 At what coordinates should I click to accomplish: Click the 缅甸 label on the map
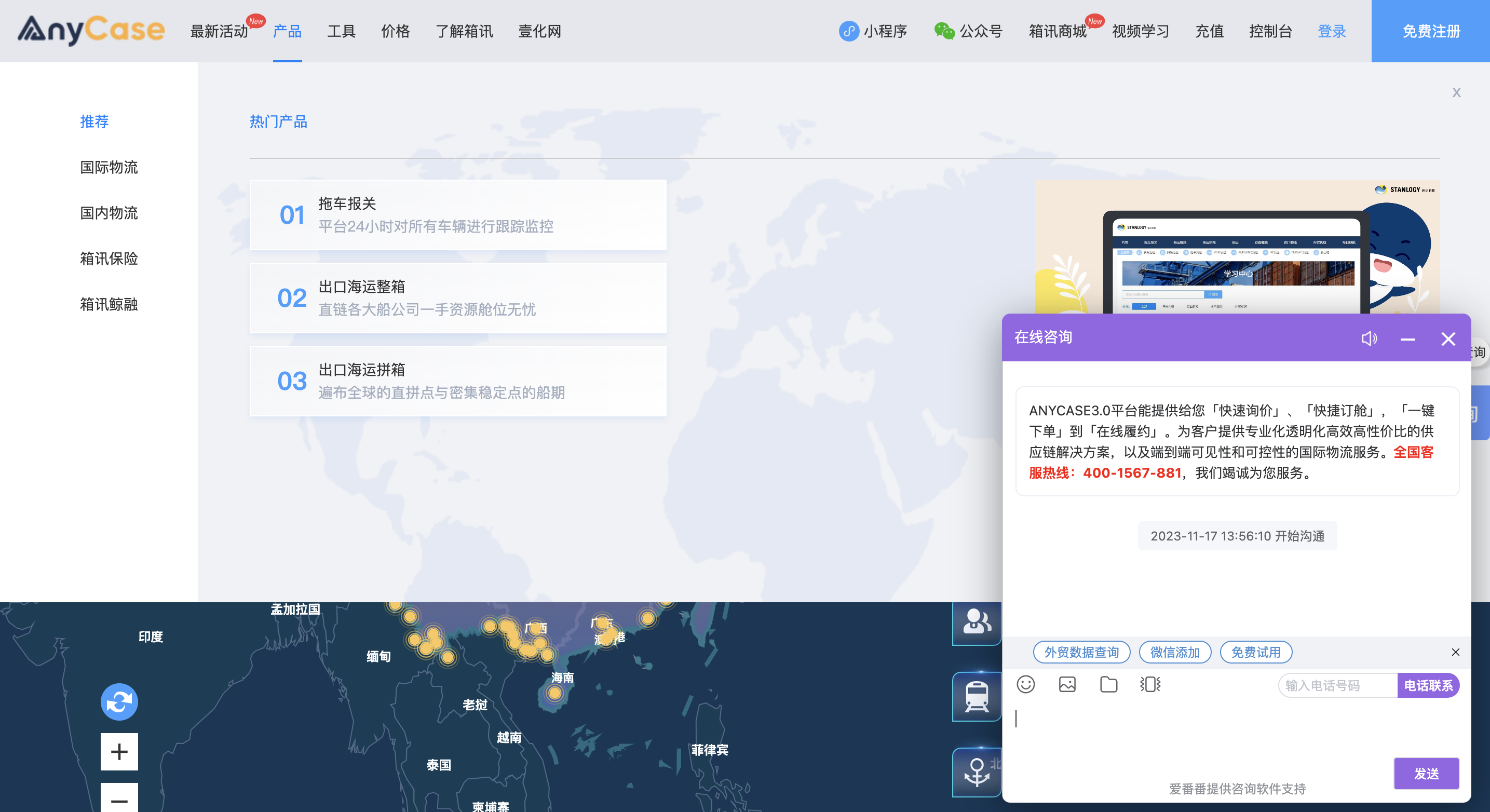click(378, 656)
